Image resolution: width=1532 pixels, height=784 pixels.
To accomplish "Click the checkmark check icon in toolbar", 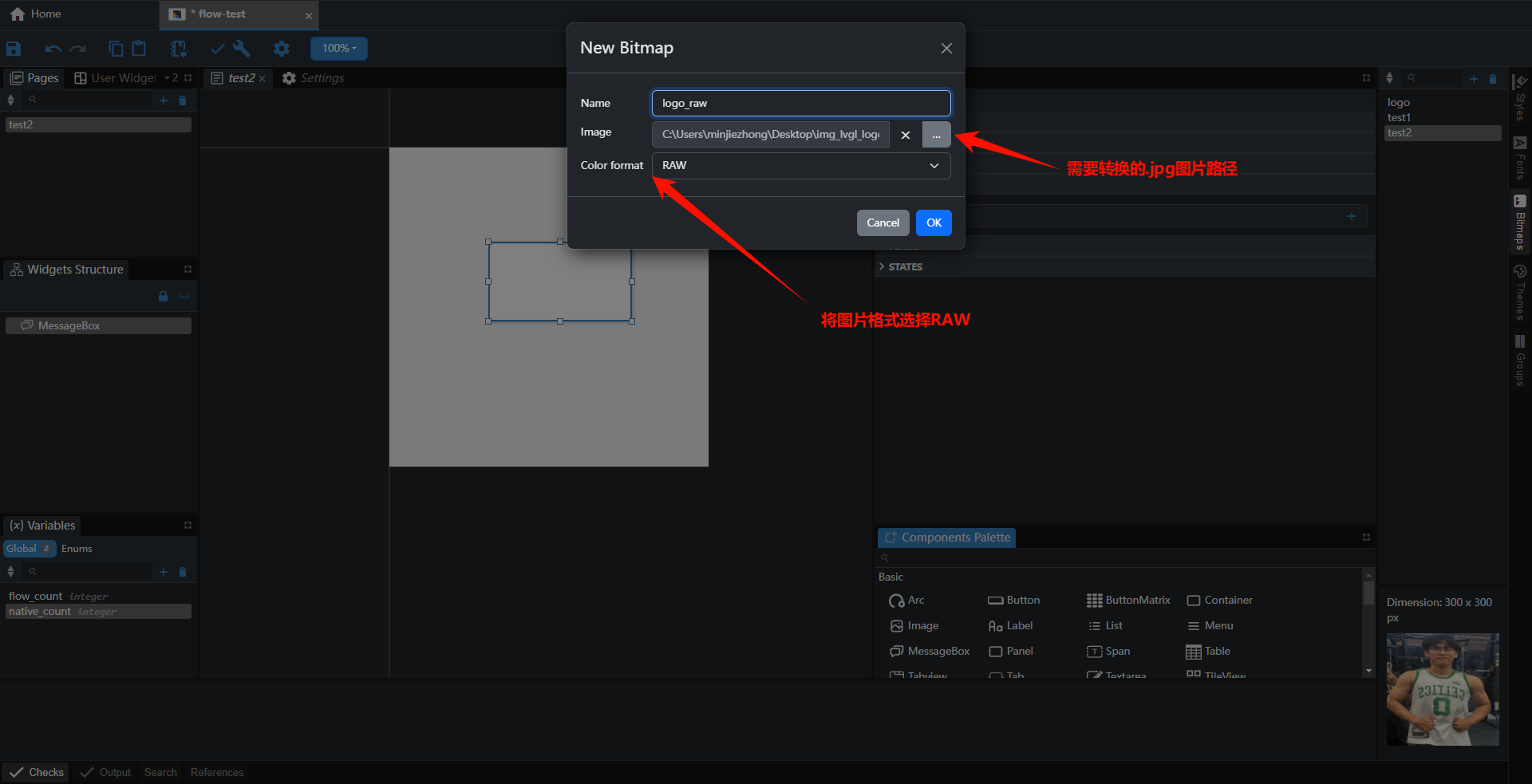I will [217, 49].
